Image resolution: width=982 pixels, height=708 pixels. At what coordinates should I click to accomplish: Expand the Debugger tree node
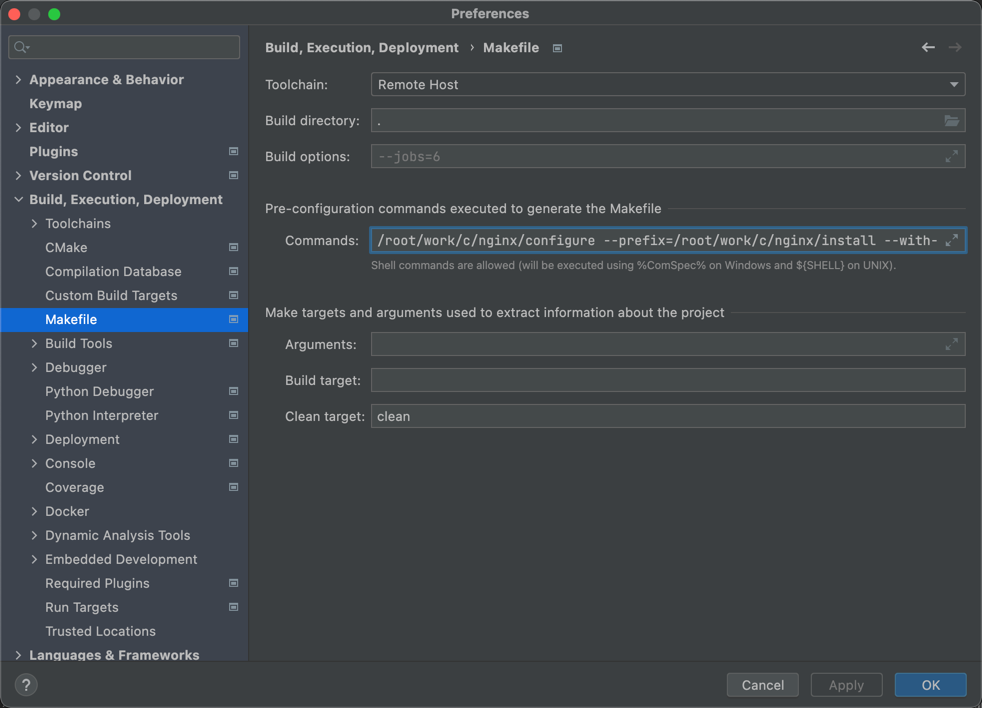[x=34, y=368]
